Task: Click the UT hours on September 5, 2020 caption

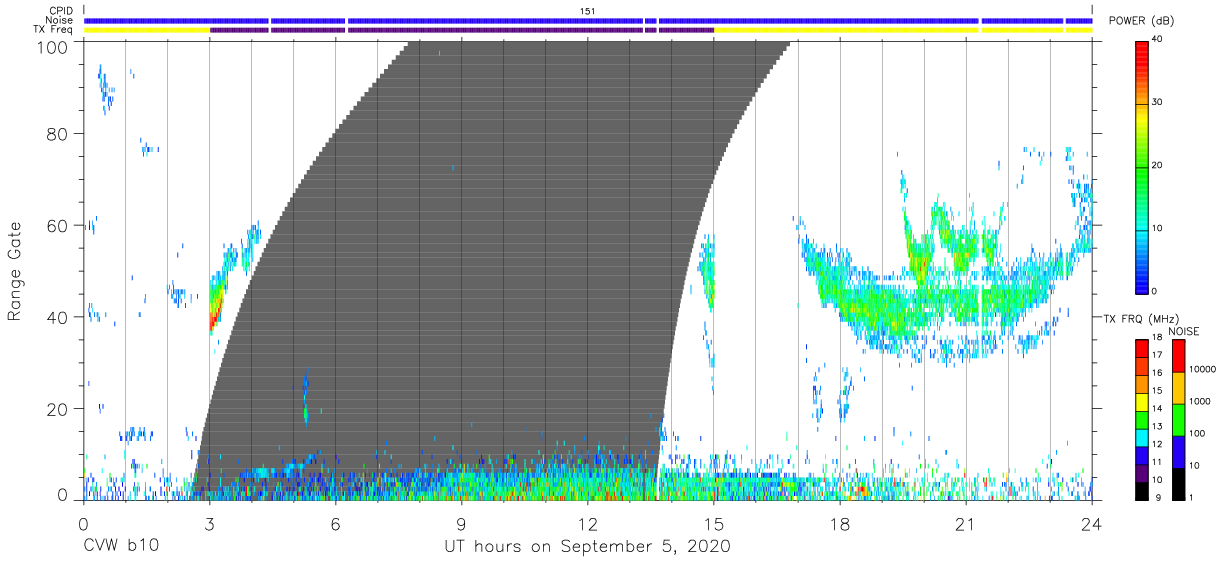Action: pos(587,547)
